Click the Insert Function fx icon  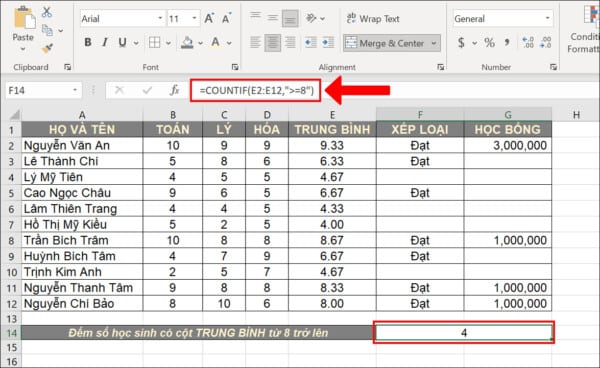(174, 90)
